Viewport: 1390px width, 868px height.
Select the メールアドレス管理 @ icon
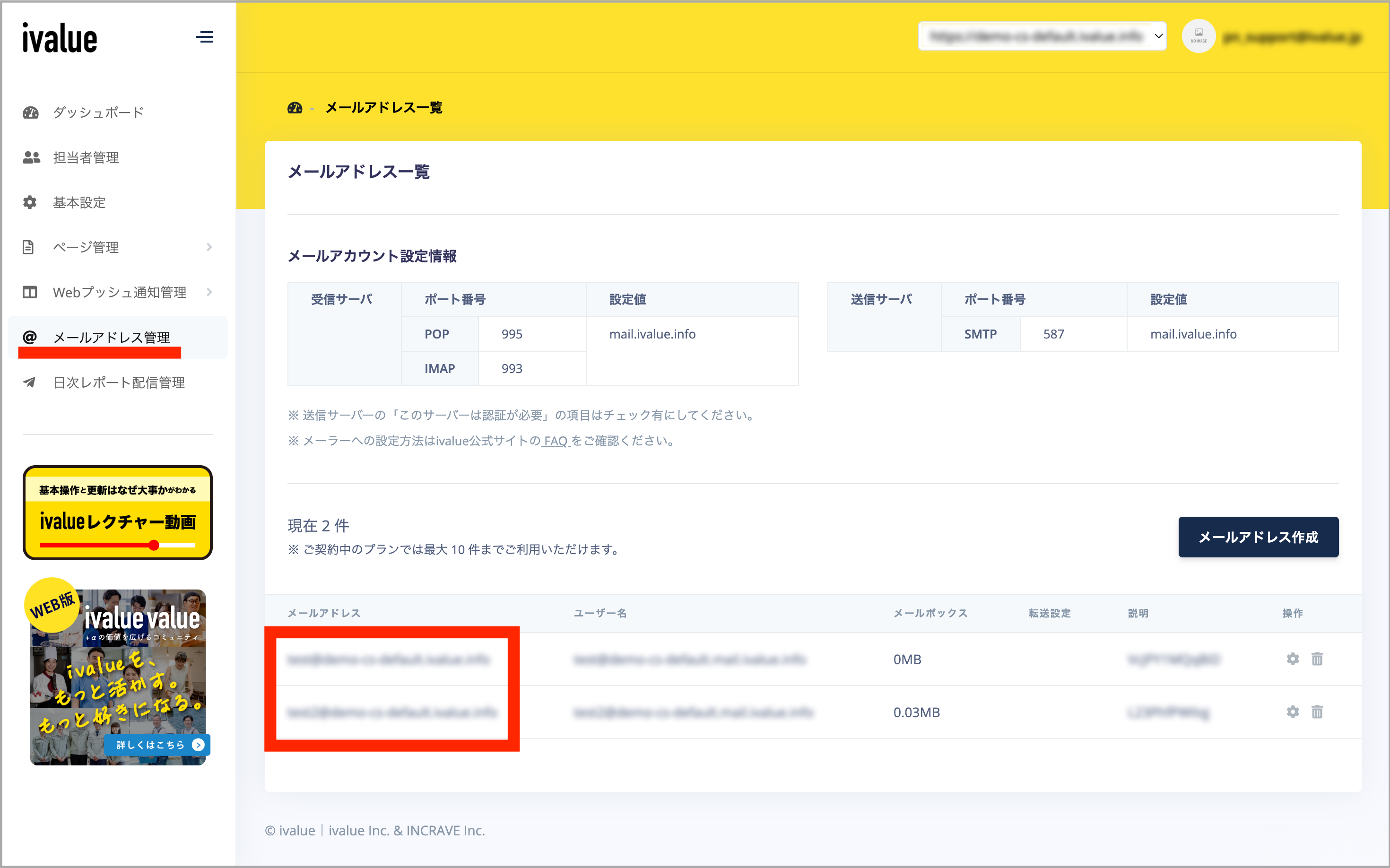pos(30,338)
